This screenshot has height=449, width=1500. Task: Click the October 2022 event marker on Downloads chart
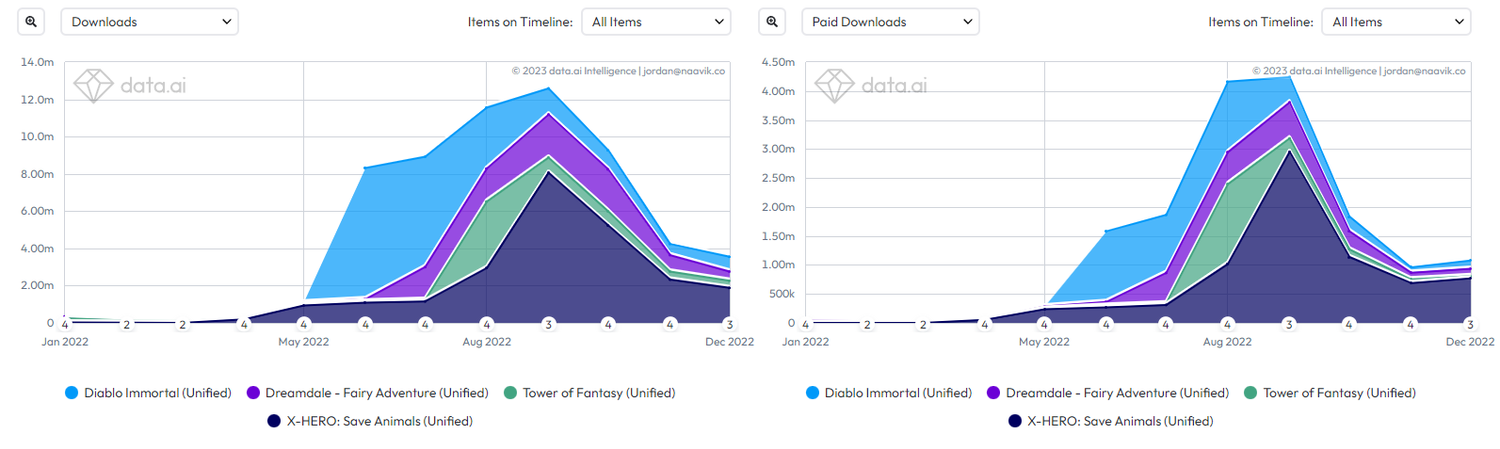608,324
